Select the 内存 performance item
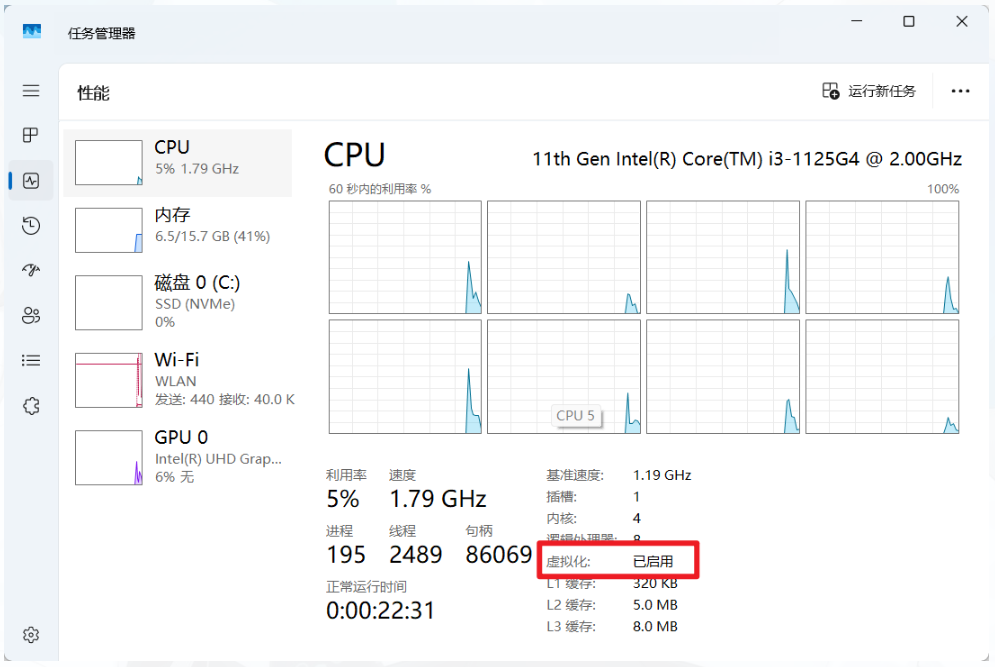Screen dimensions: 995x667 click(x=178, y=230)
